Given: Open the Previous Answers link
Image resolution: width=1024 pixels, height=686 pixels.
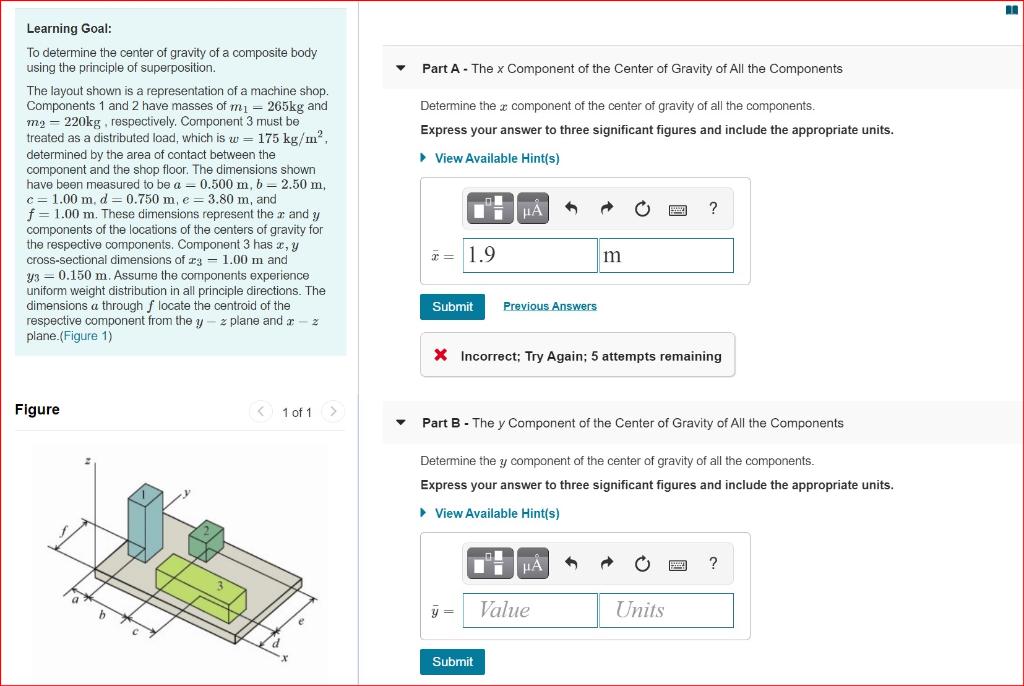Looking at the screenshot, I should (549, 306).
